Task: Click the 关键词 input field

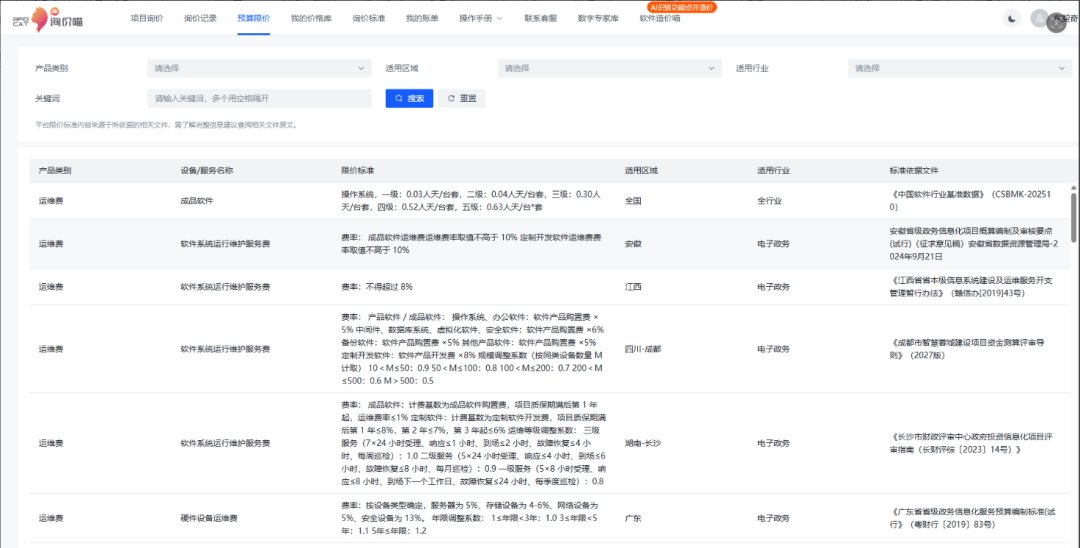Action: [259, 98]
